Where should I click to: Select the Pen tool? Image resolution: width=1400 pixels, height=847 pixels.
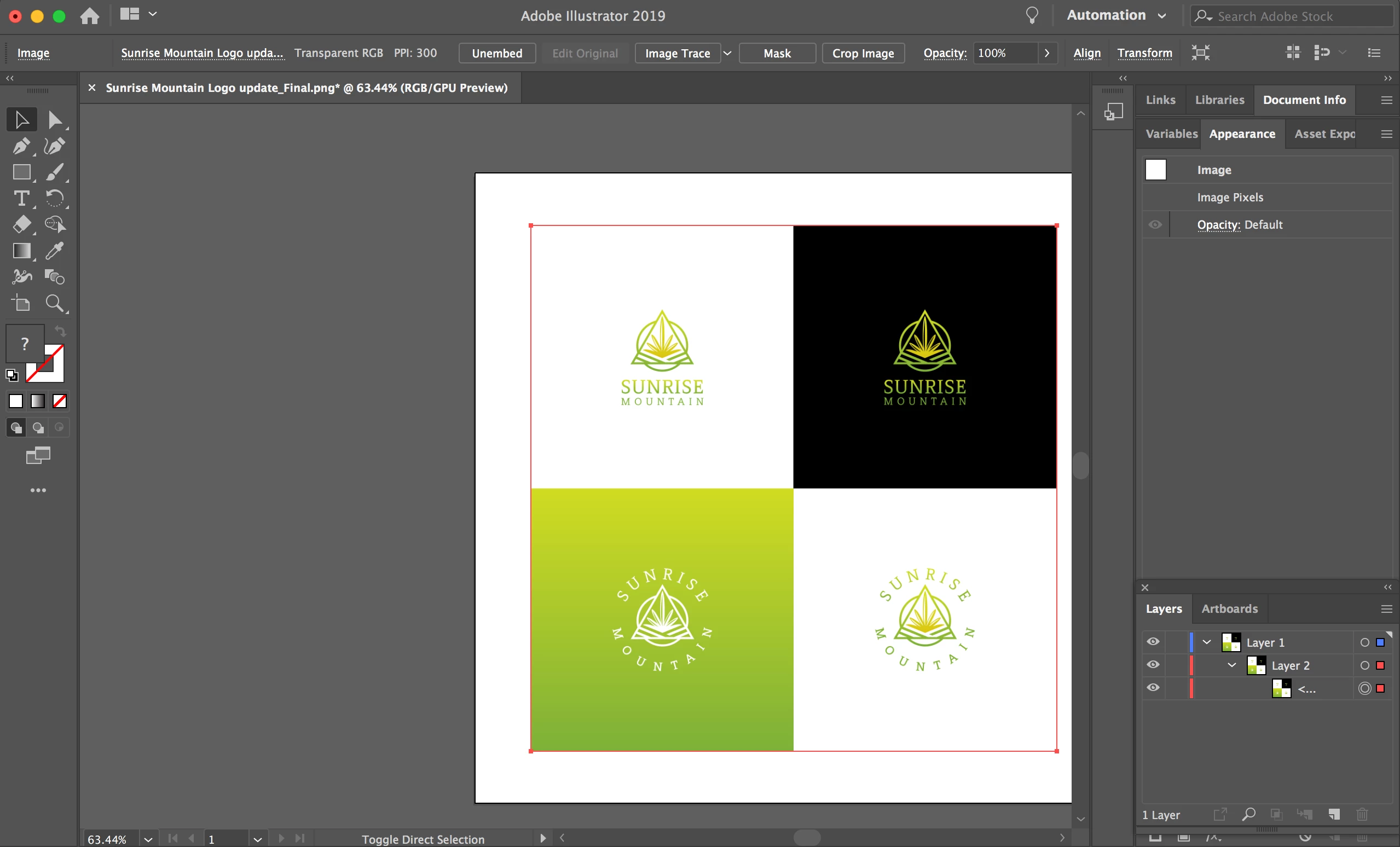(x=21, y=146)
